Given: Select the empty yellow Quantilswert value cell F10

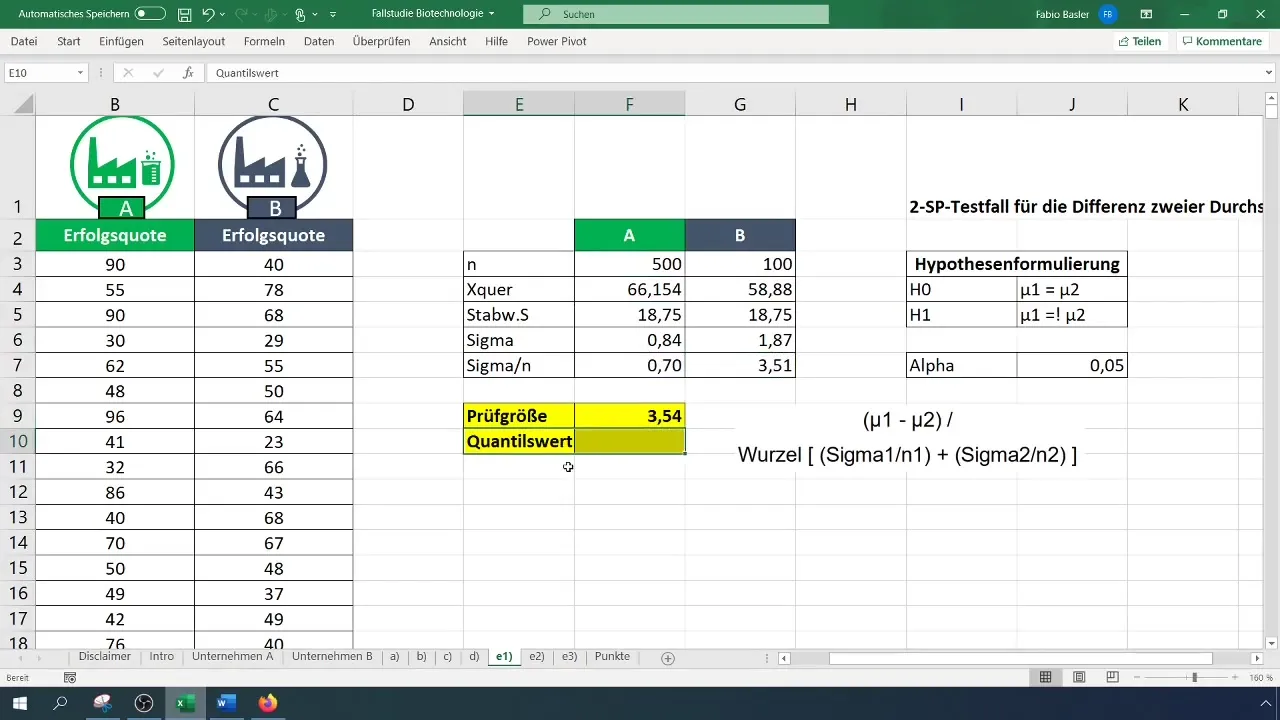Looking at the screenshot, I should click(x=630, y=441).
